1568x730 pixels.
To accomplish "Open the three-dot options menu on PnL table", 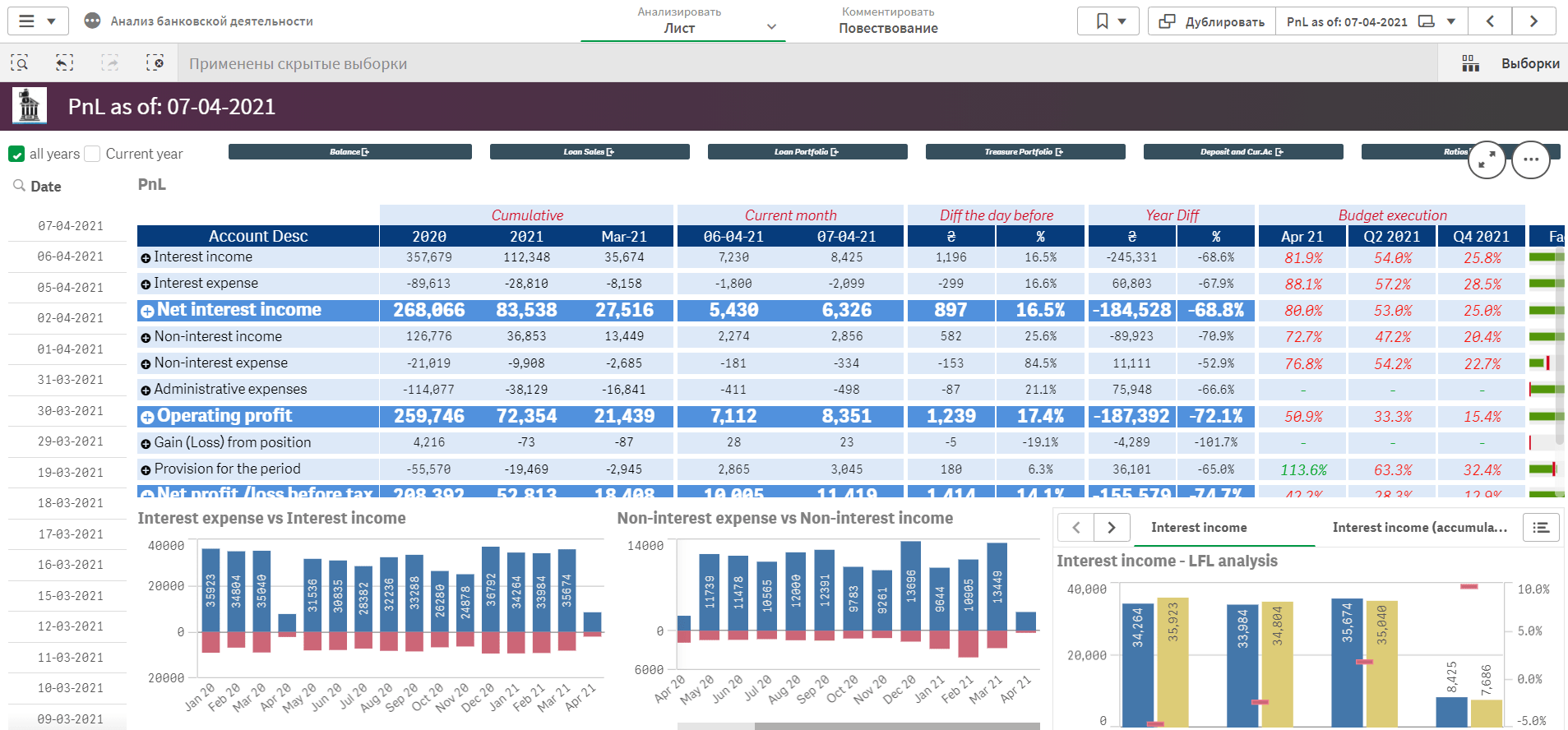I will tap(1530, 159).
